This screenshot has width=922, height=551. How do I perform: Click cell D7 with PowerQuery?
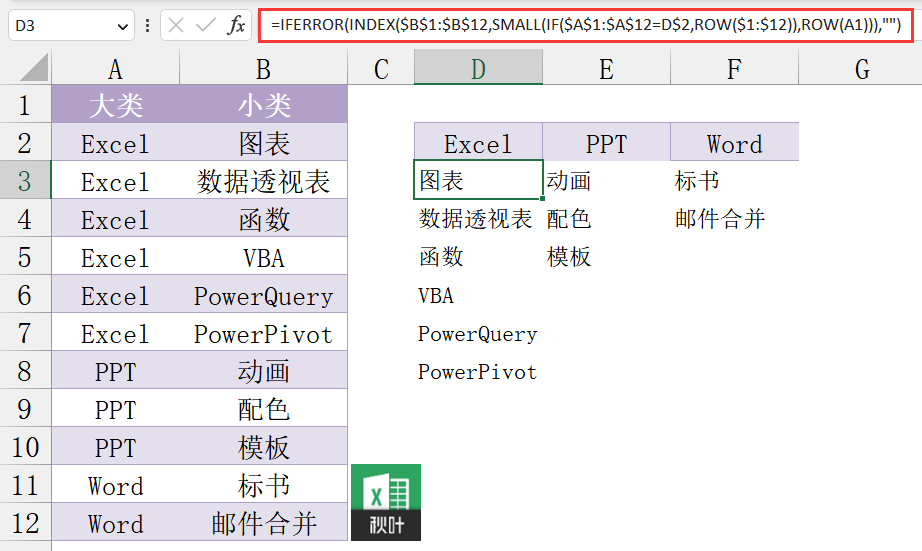(x=478, y=333)
